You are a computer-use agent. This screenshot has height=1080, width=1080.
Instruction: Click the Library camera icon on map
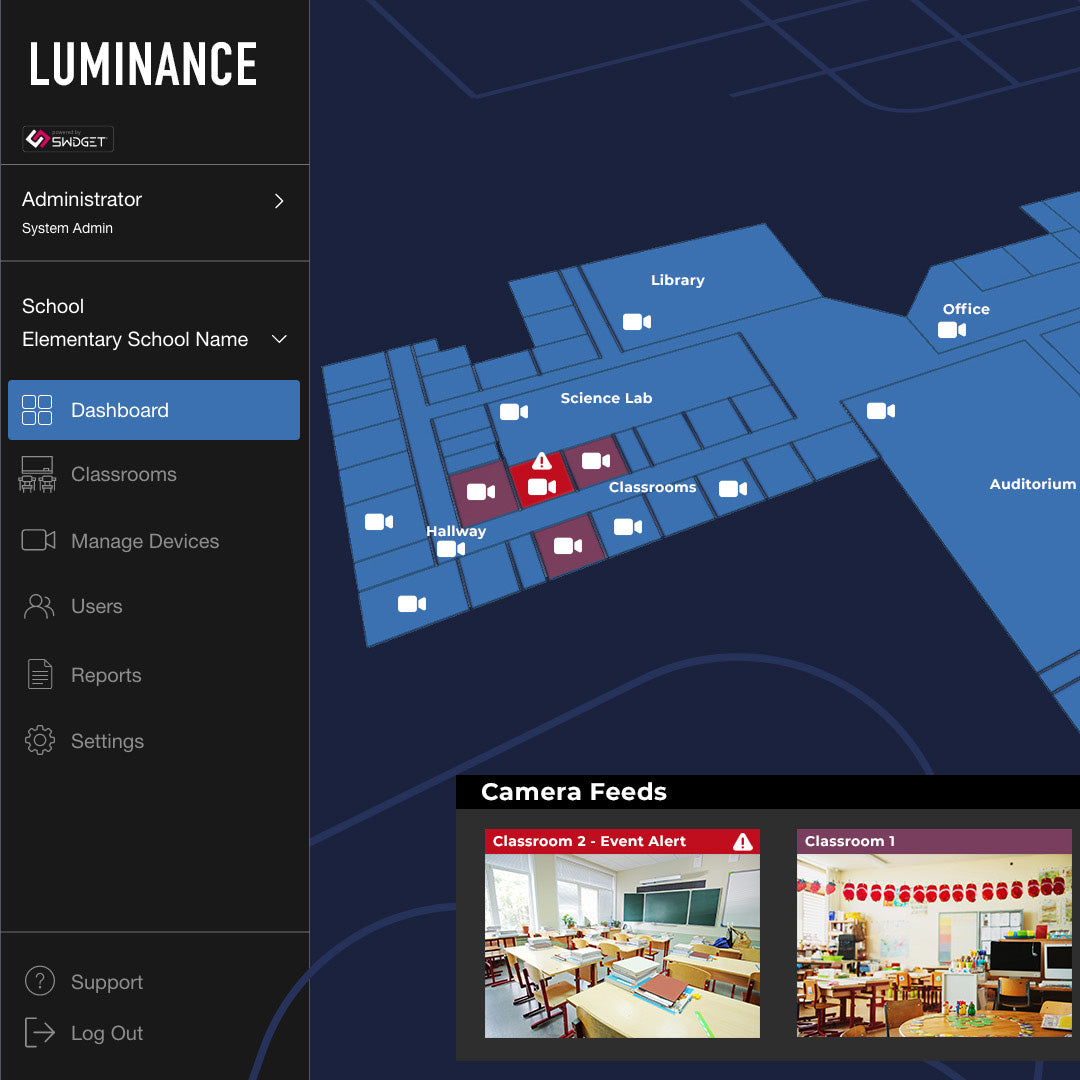click(x=637, y=321)
